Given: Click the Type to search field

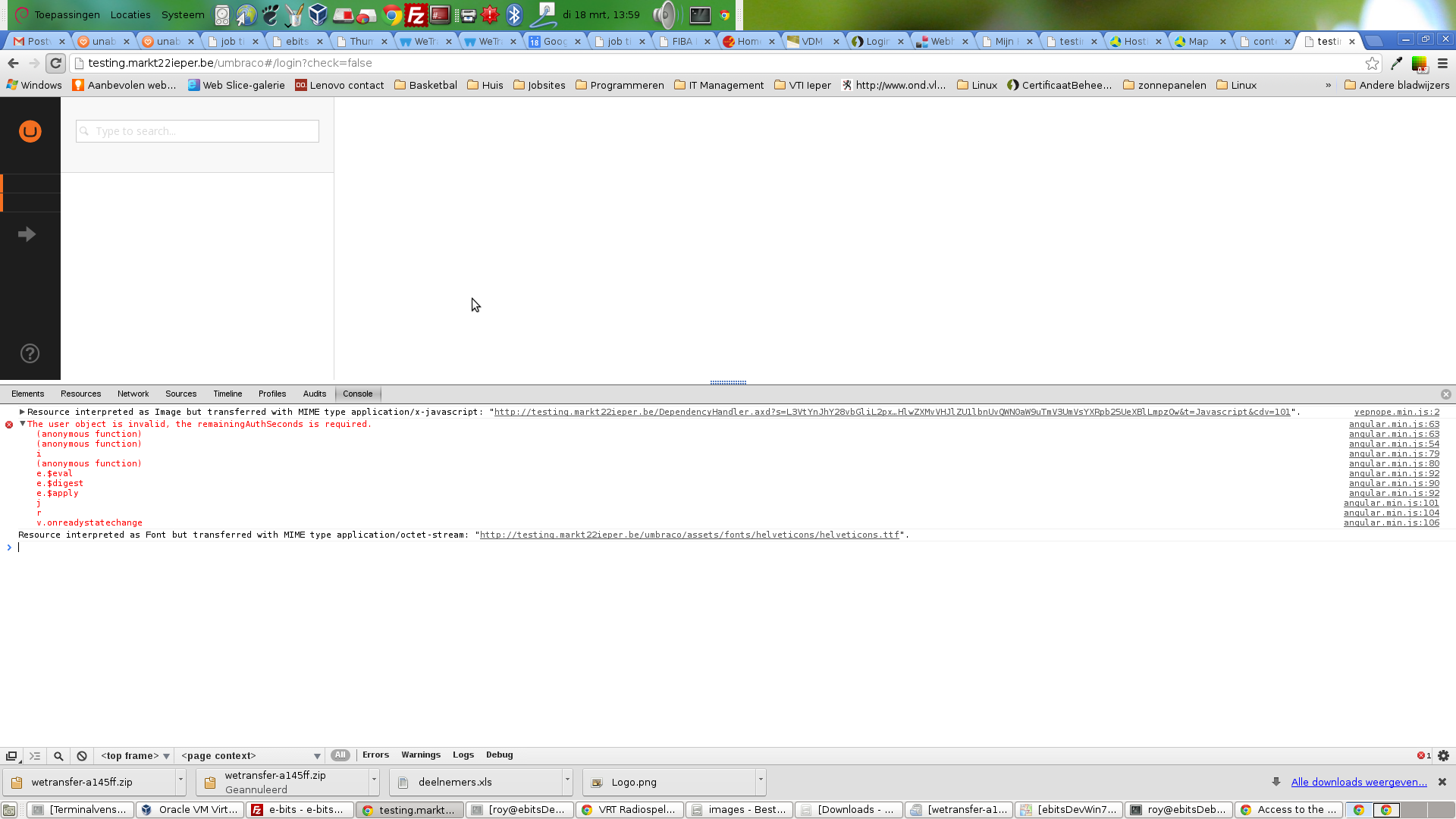Looking at the screenshot, I should (x=197, y=131).
